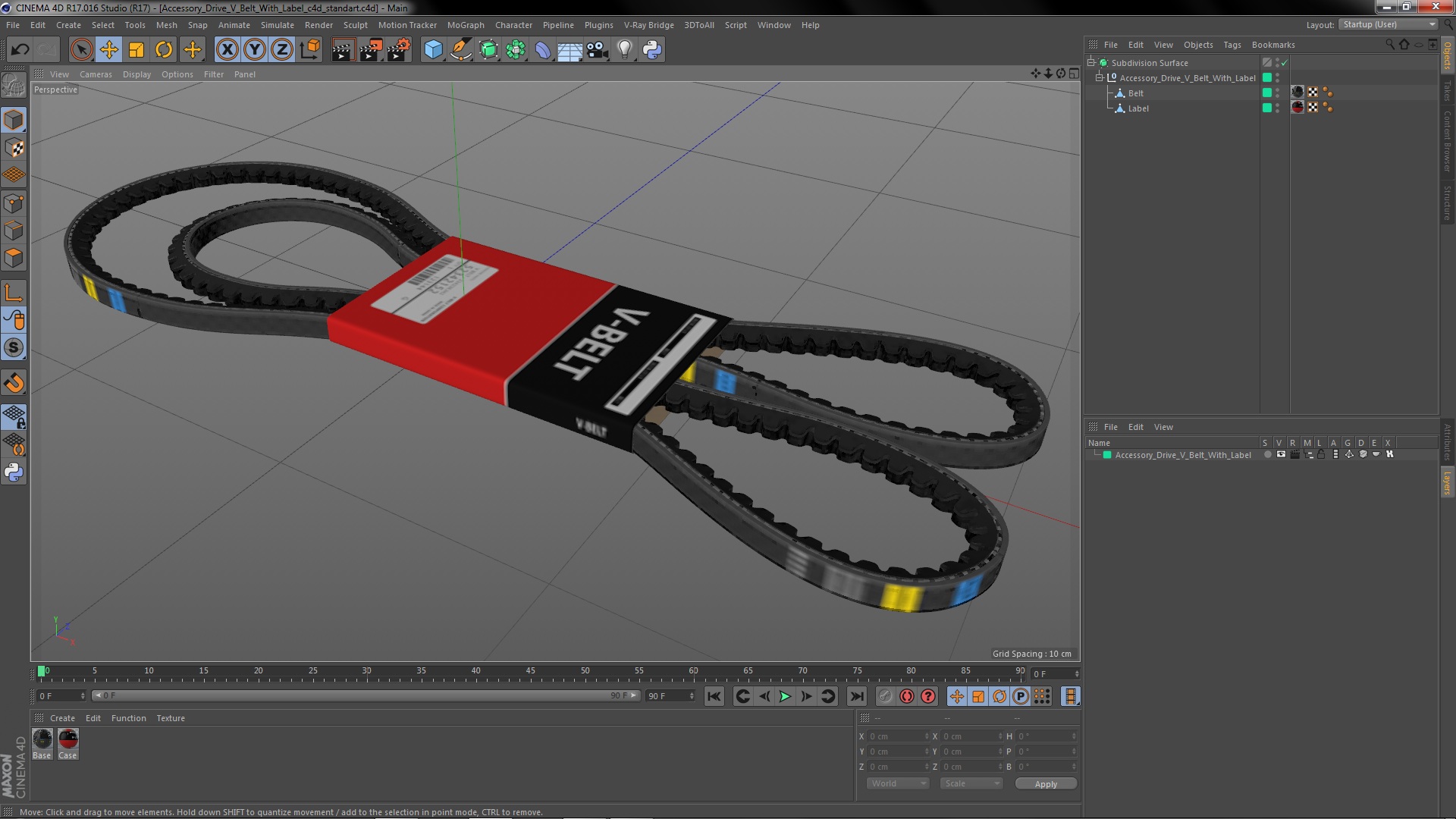Open Edit Render Settings icon
Viewport: 1456px width, 819px height.
(x=398, y=50)
